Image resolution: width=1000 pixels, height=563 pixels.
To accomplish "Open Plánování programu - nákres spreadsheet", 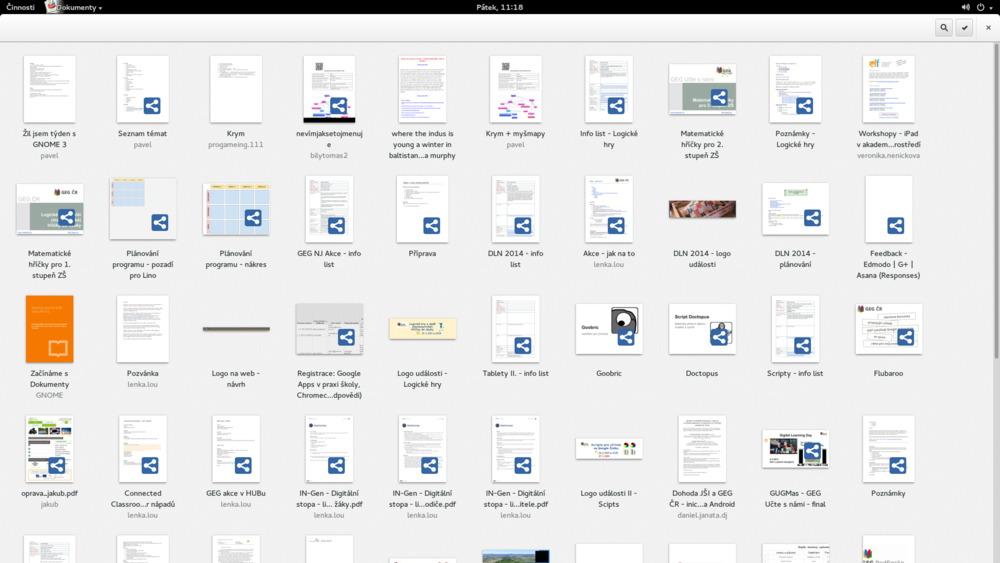I will pyautogui.click(x=236, y=209).
